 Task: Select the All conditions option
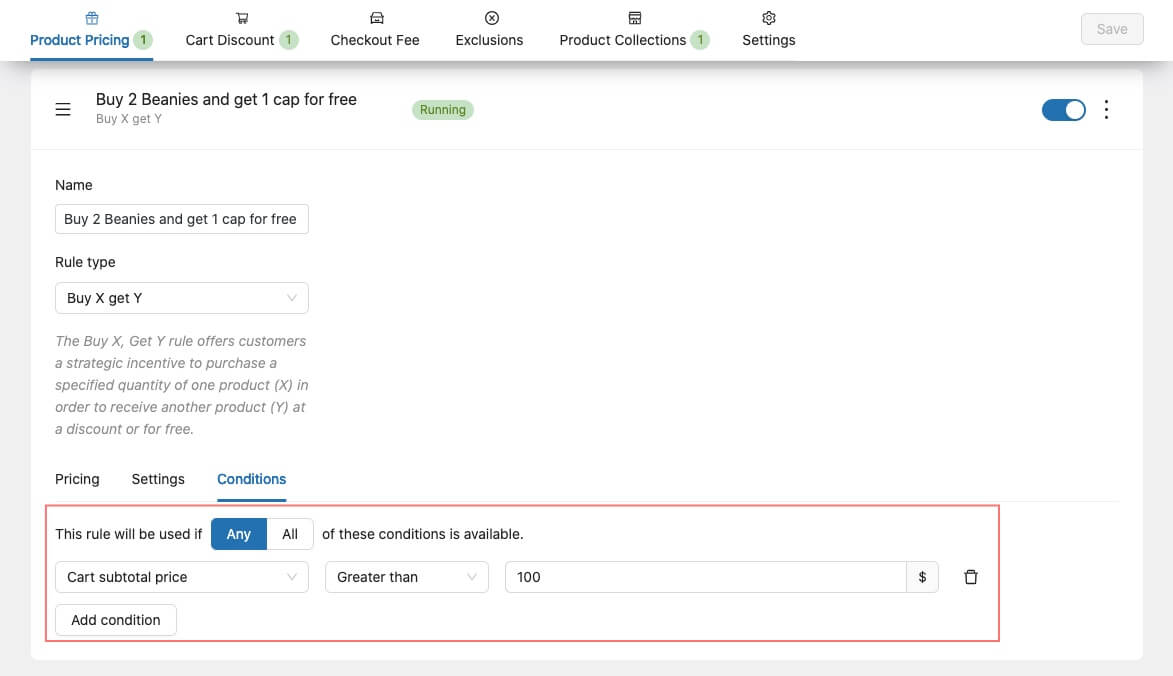[290, 534]
